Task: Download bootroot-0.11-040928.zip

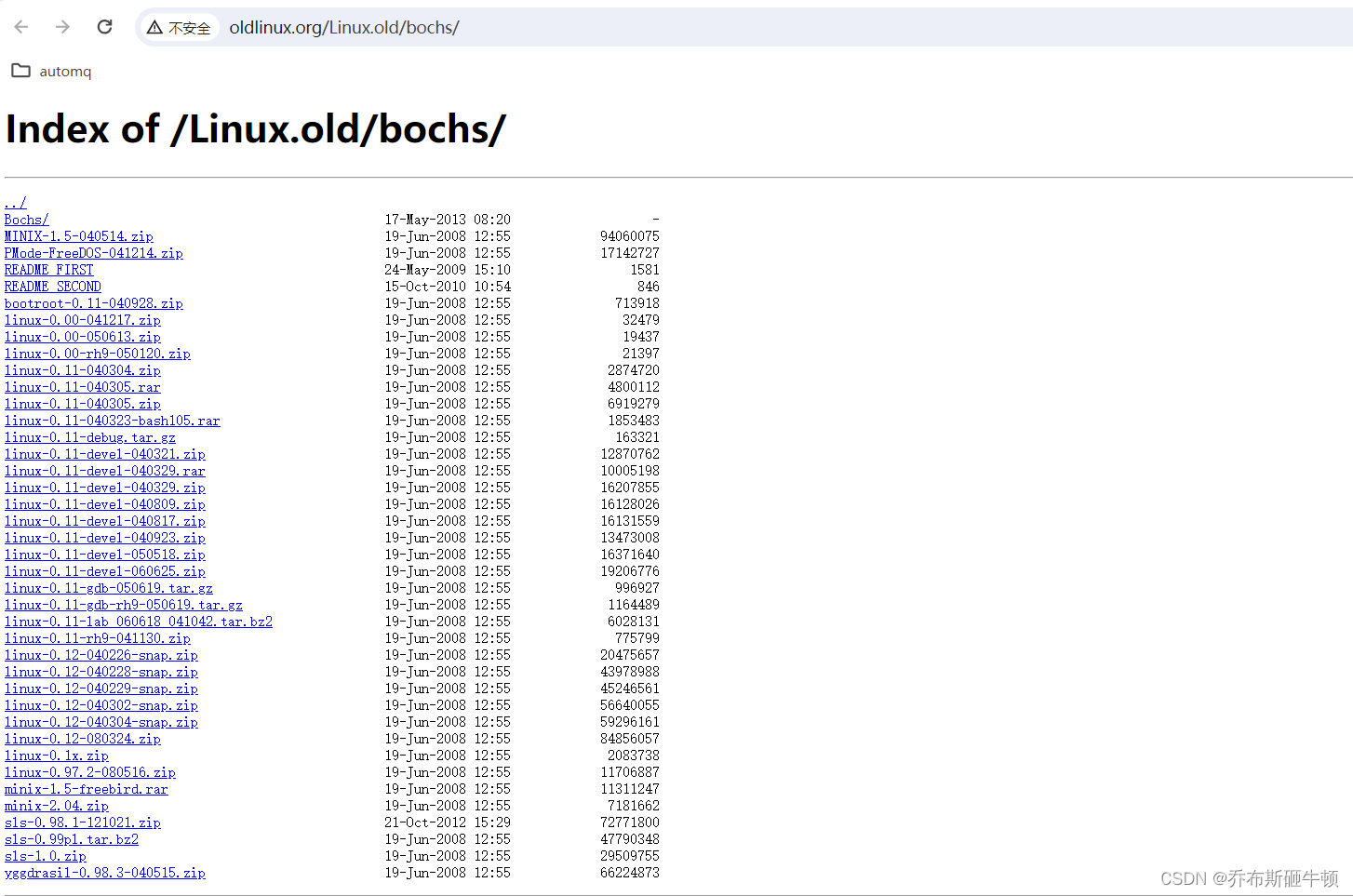Action: [x=93, y=302]
